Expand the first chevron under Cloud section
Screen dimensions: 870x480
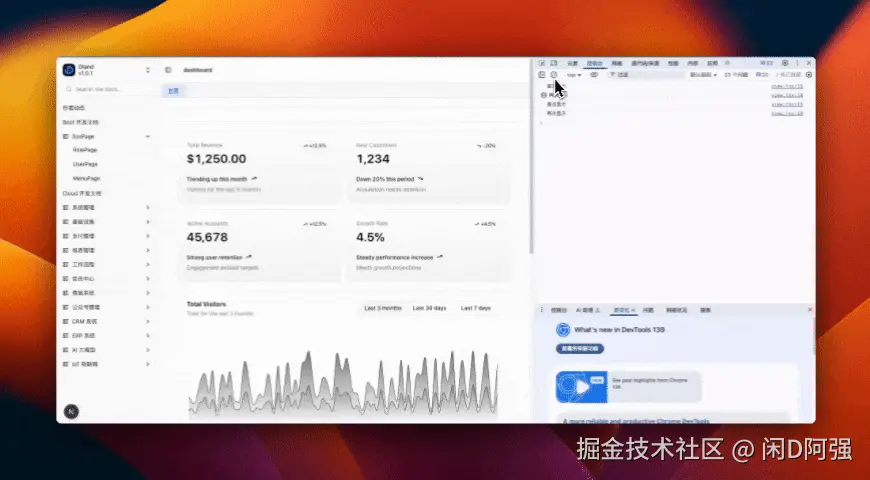[148, 208]
